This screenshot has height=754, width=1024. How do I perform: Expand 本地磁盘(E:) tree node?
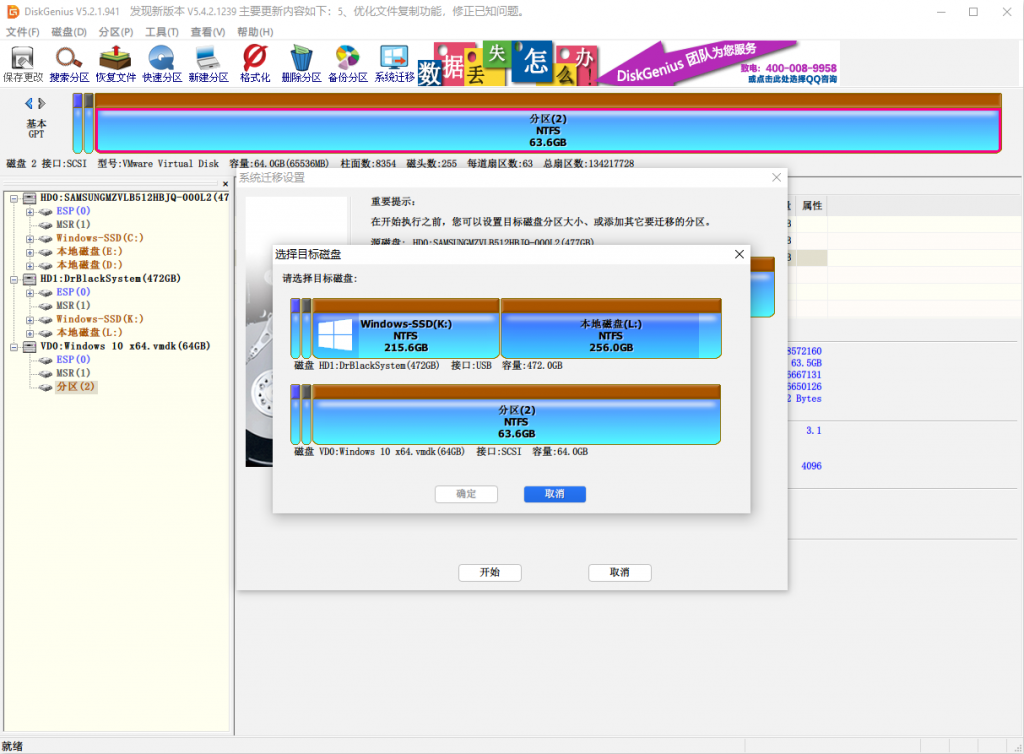(29, 252)
